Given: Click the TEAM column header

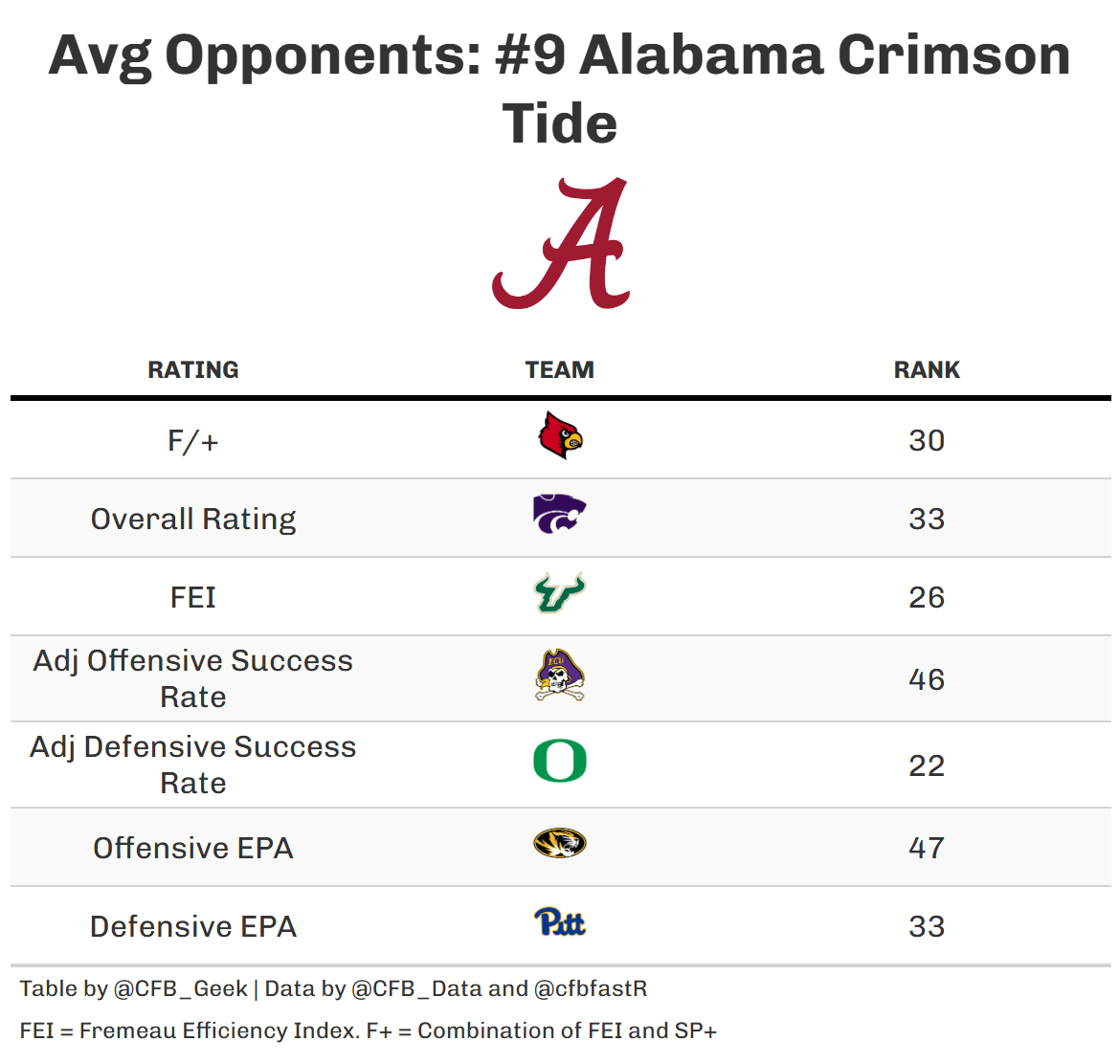Looking at the screenshot, I should [x=560, y=370].
